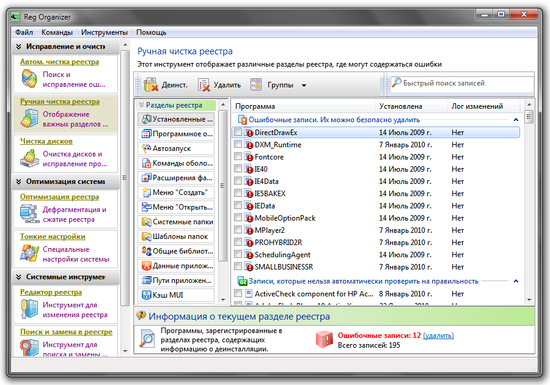Image resolution: width=550 pixels, height=385 pixels.
Task: Click the Шаблоны папок section icon
Action: tap(146, 237)
